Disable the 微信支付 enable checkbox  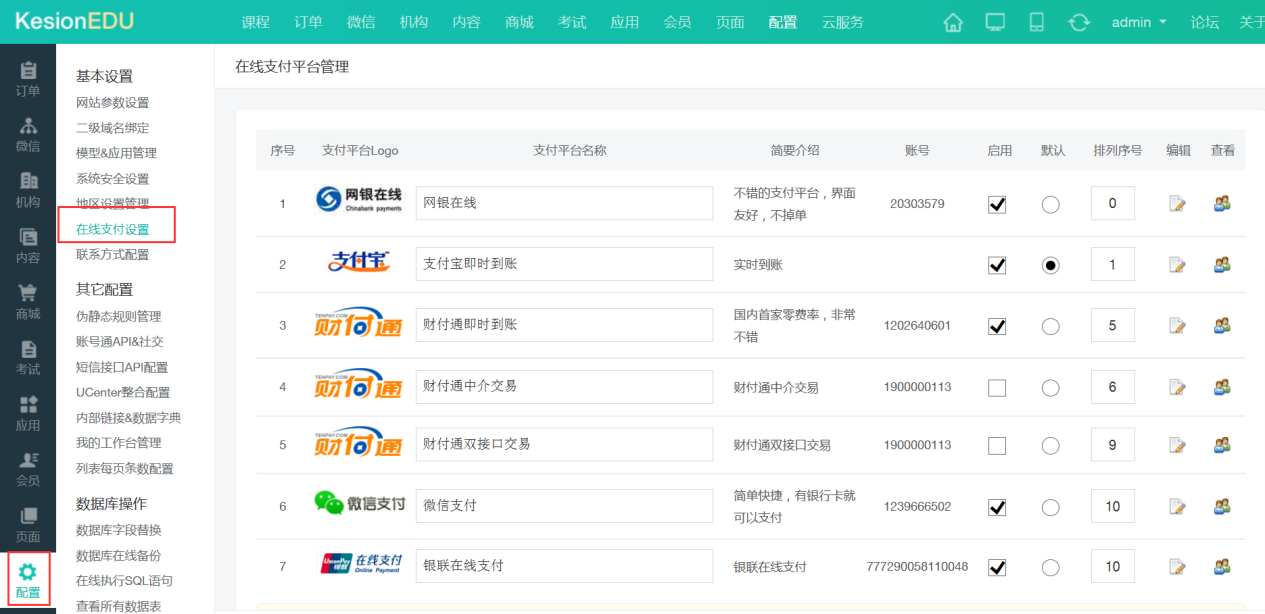click(x=996, y=506)
